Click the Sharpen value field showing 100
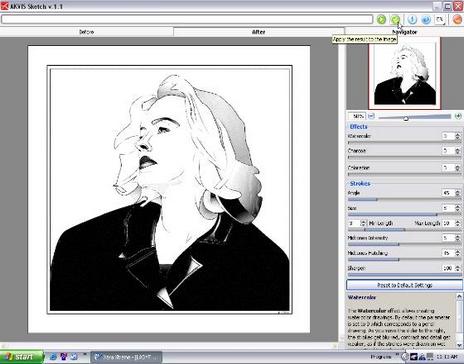 (x=448, y=268)
